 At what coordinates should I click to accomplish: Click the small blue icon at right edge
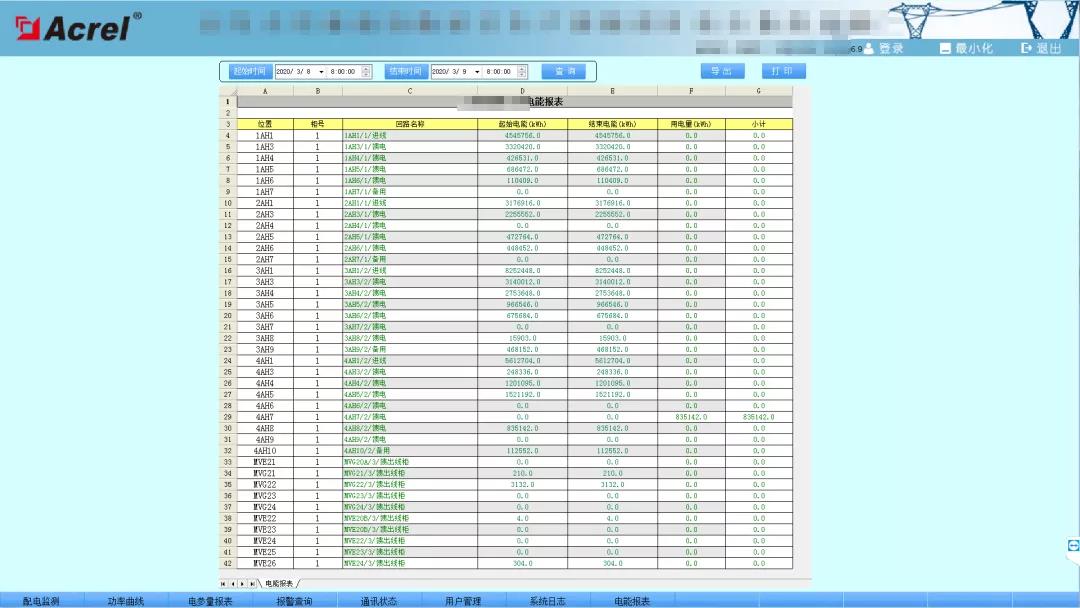pos(1073,545)
